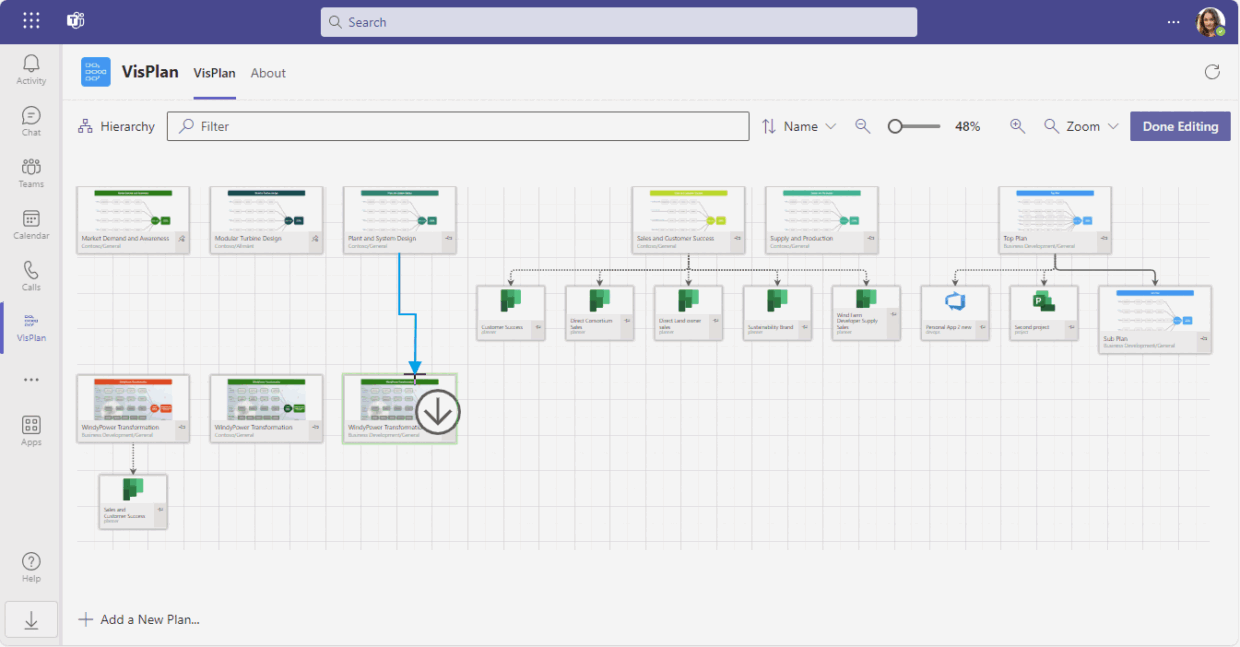Click the zoom-out magnifier icon
The width and height of the screenshot is (1240, 647).
click(862, 126)
